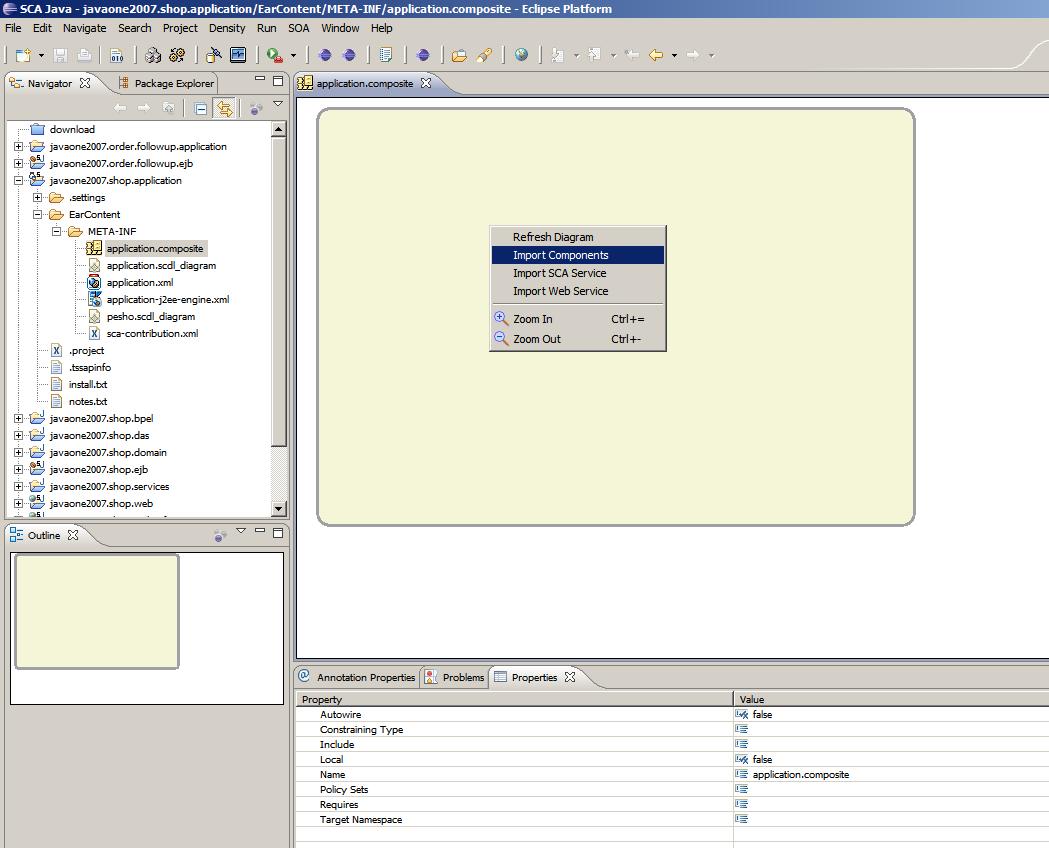Click the Zoom In magnifier icon
Image resolution: width=1049 pixels, height=848 pixels.
[501, 318]
